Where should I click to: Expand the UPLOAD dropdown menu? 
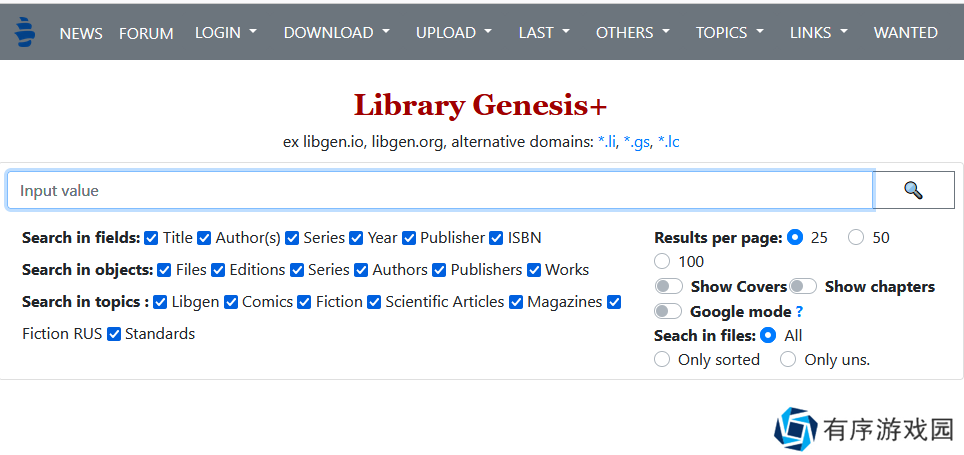454,33
